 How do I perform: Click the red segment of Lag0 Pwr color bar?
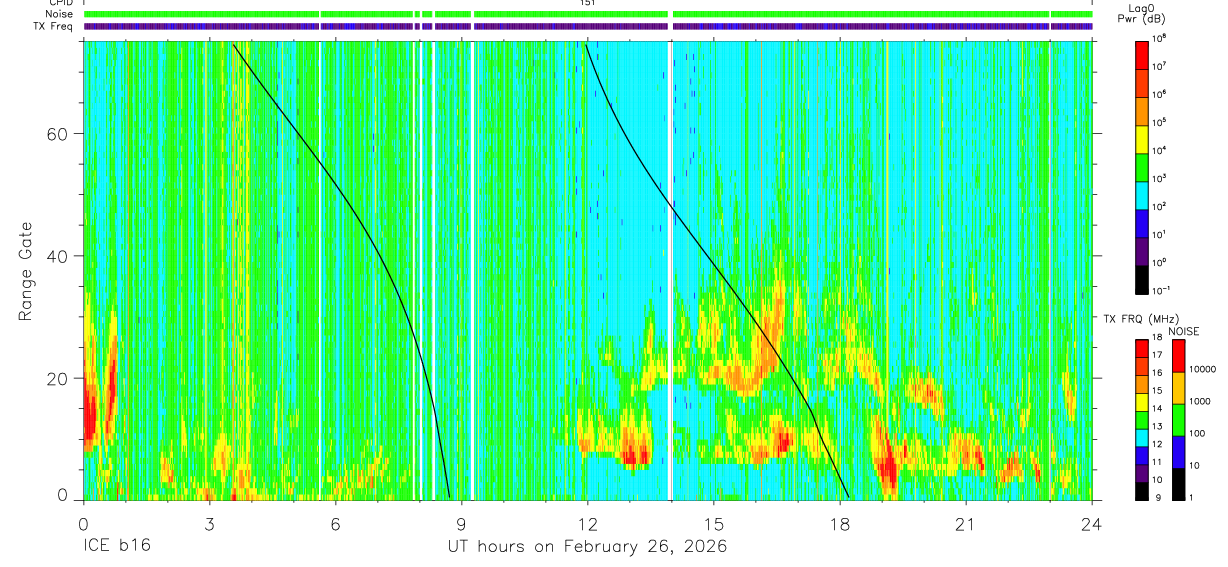click(x=1142, y=54)
